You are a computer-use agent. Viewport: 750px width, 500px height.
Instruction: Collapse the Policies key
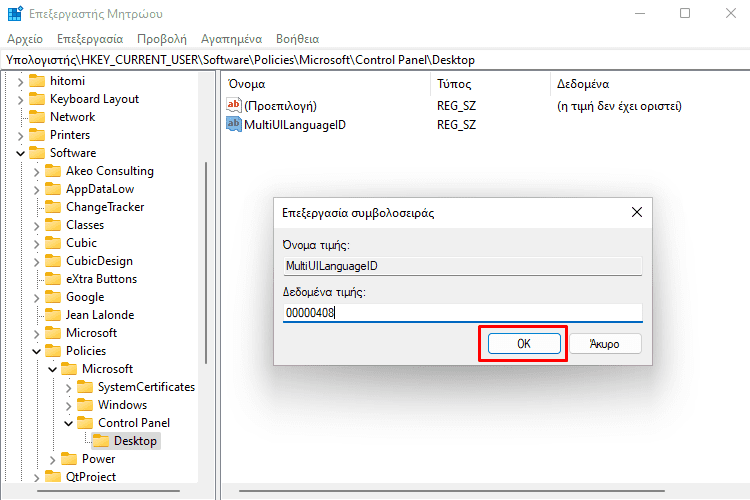click(x=36, y=352)
